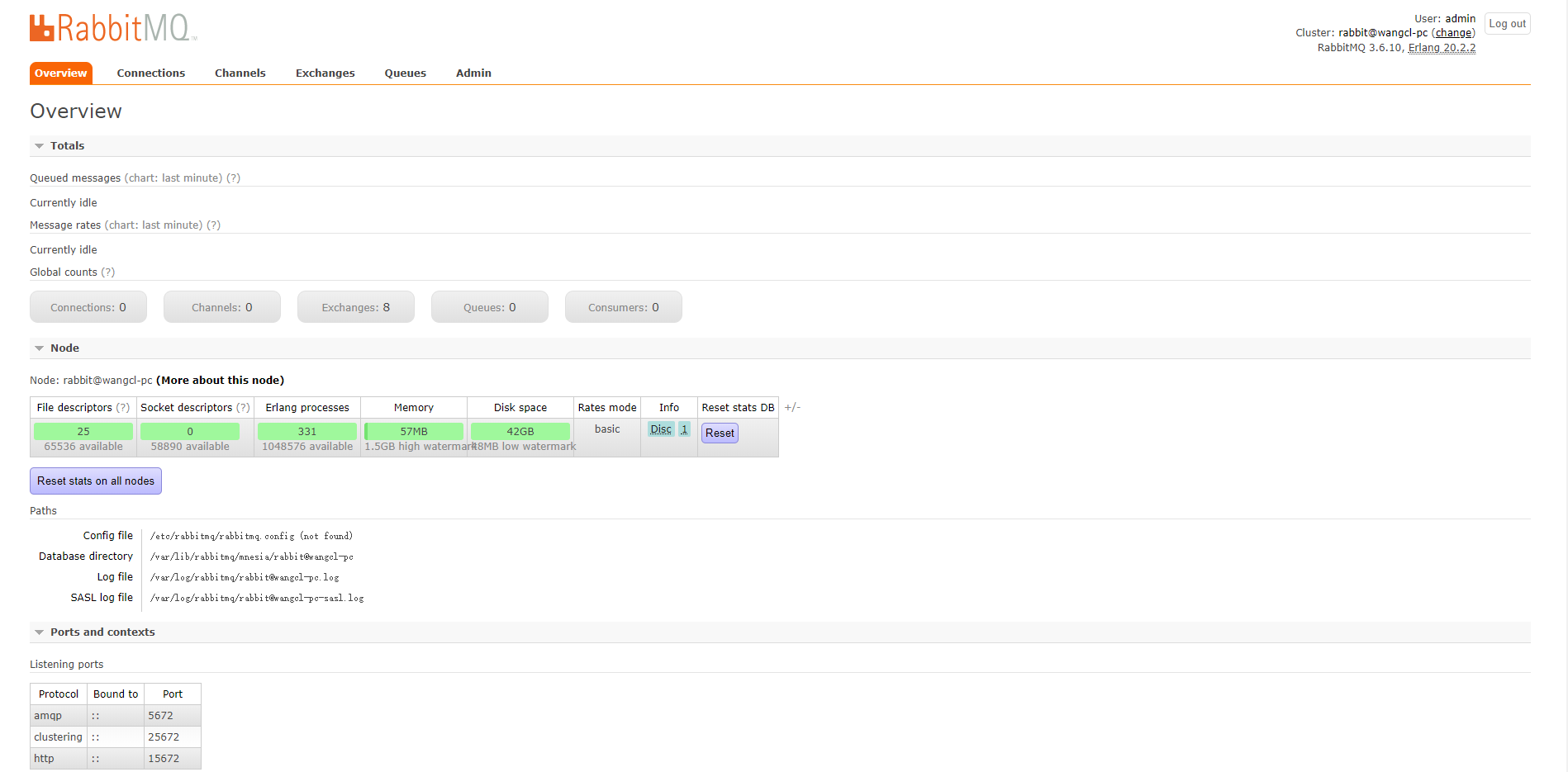Click the 1.5GB high watermark text
This screenshot has height=772, width=1568.
[419, 447]
